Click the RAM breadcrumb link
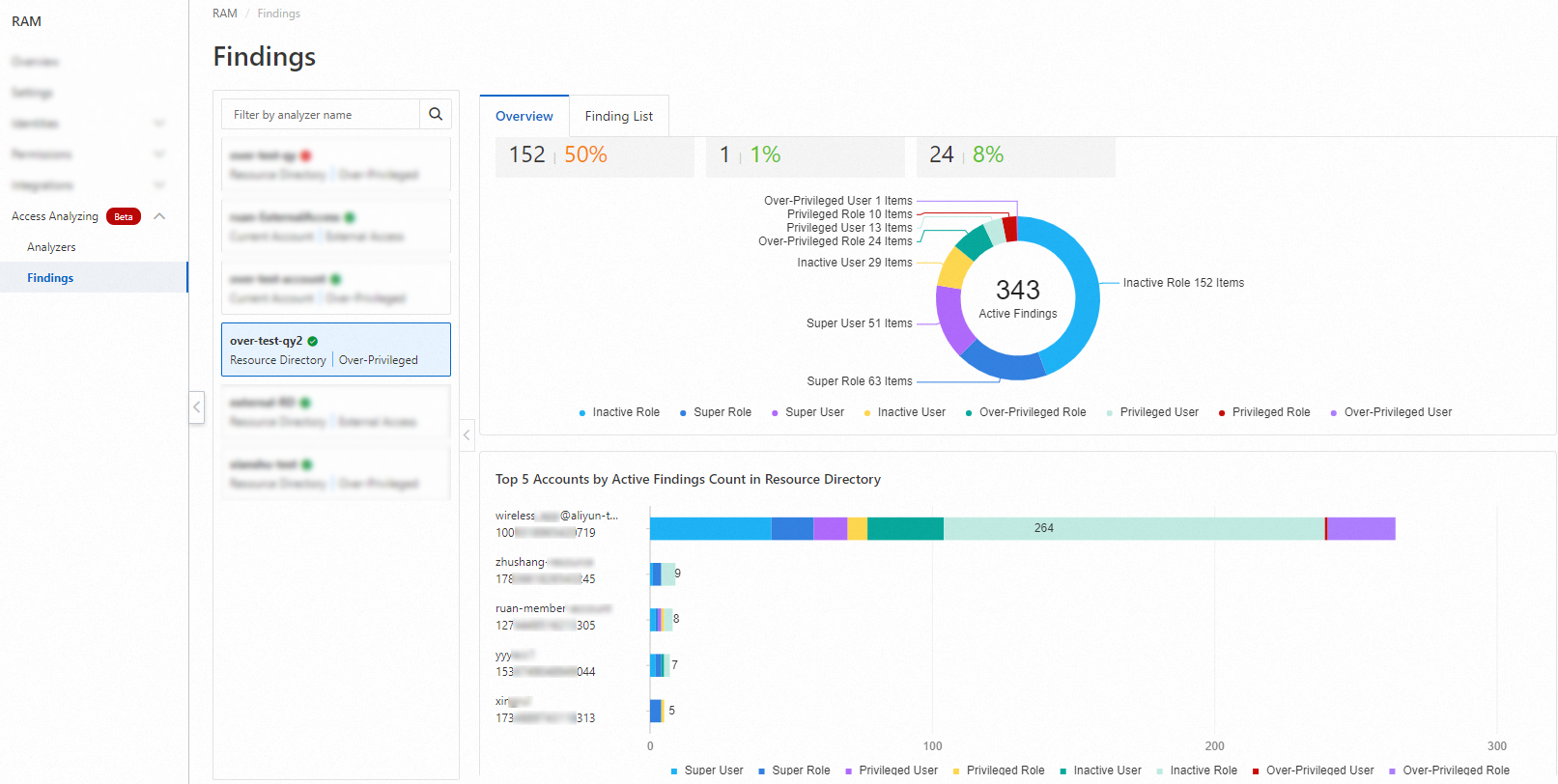This screenshot has width=1558, height=784. tap(225, 14)
